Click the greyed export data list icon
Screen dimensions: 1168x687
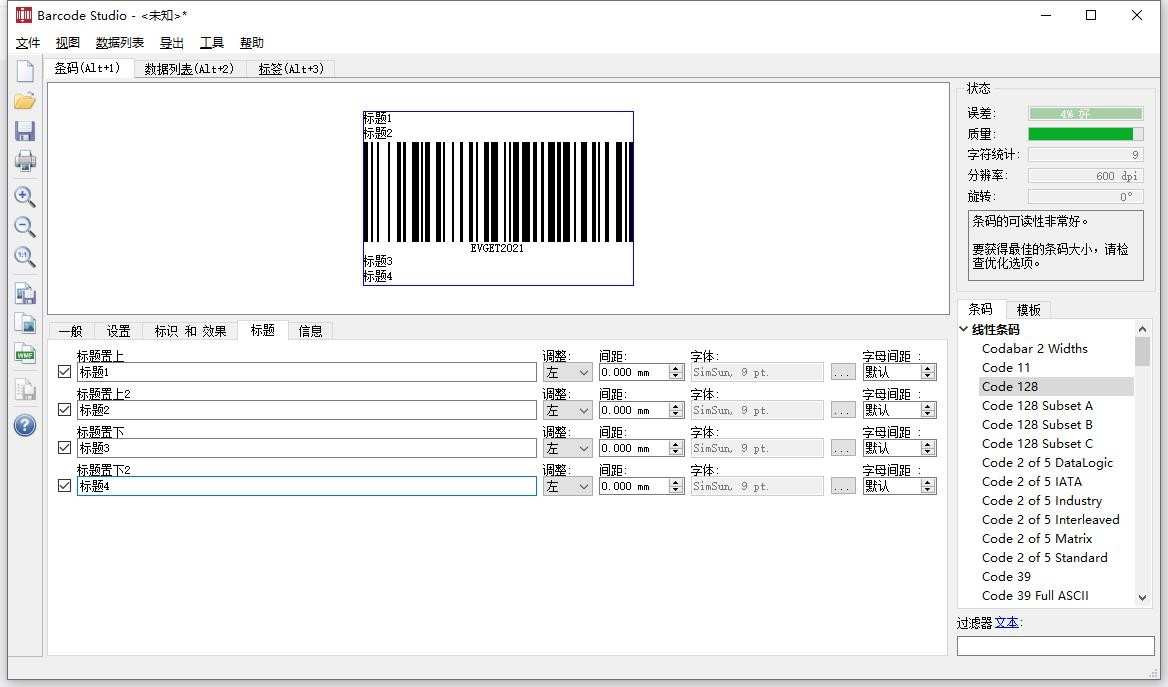[25, 389]
